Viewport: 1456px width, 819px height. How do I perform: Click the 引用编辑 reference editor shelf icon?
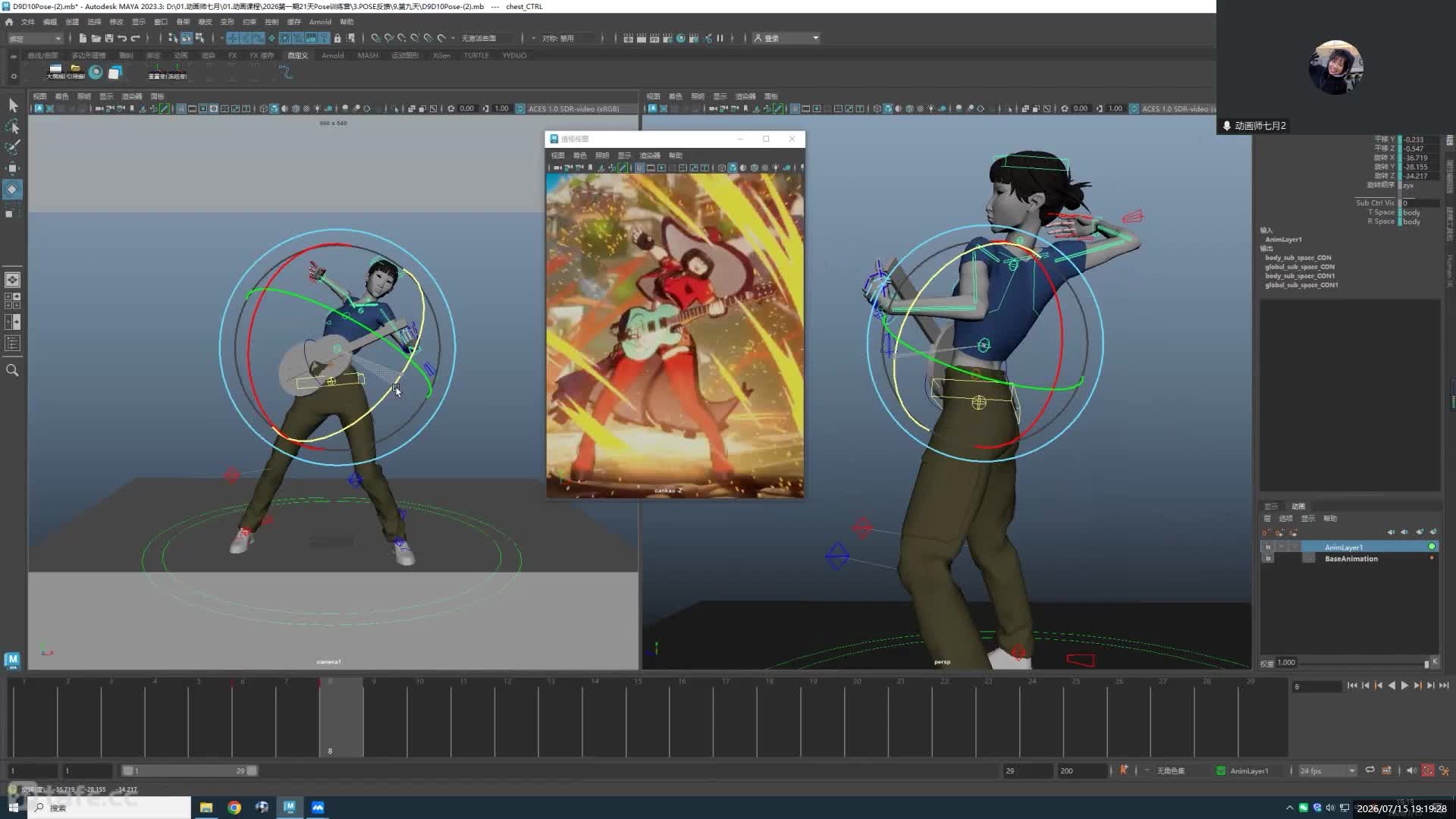[x=75, y=72]
